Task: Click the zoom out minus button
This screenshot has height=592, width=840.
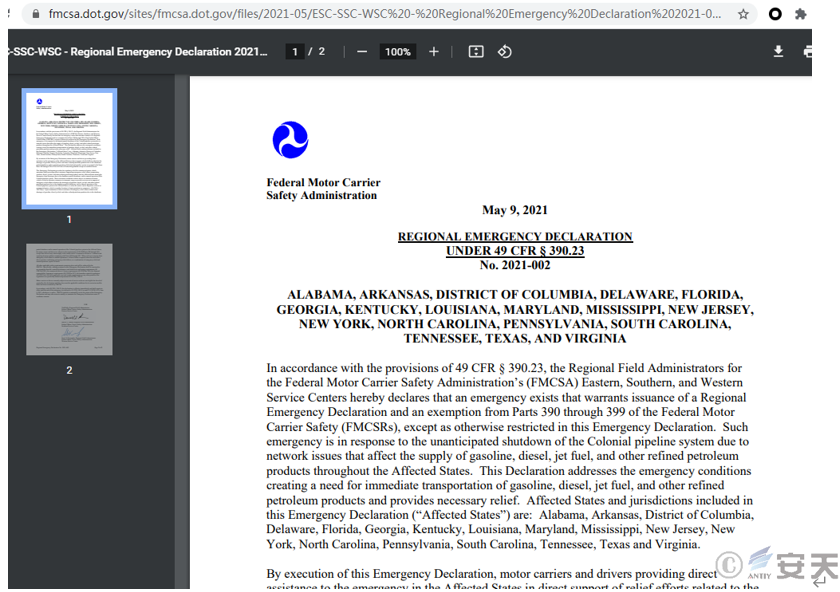Action: point(362,52)
